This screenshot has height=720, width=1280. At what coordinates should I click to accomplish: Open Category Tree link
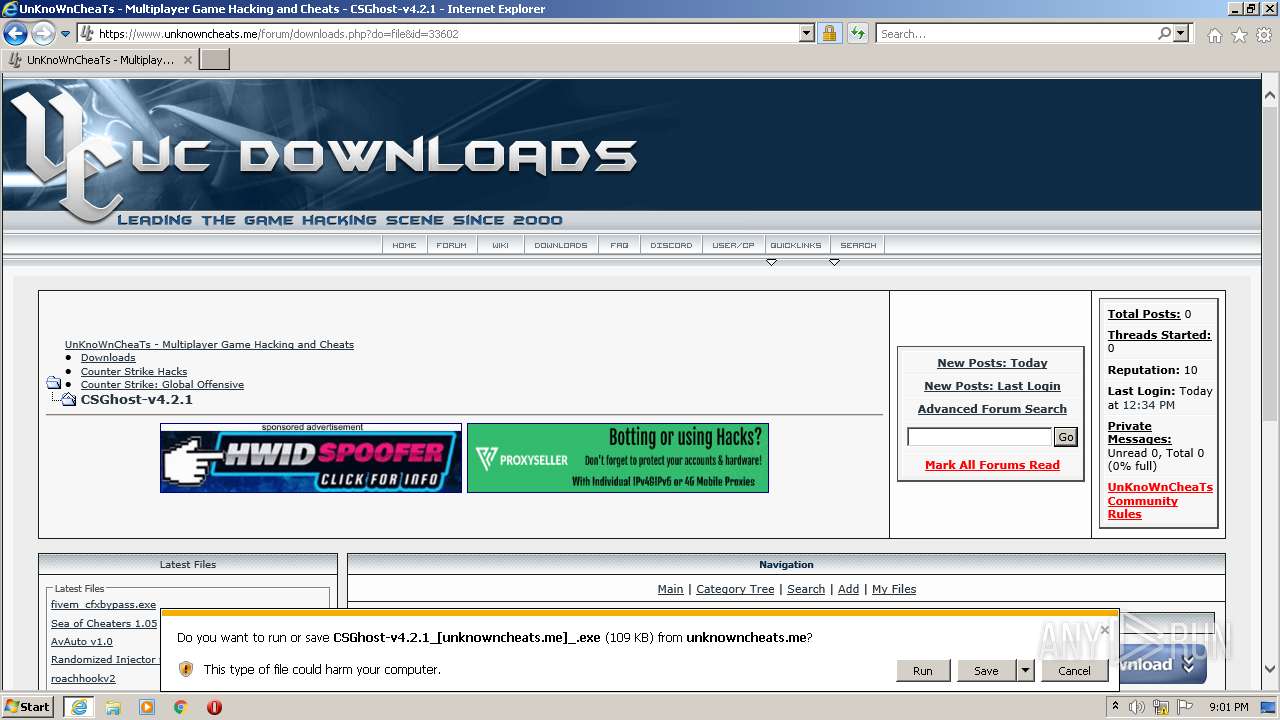tap(735, 589)
